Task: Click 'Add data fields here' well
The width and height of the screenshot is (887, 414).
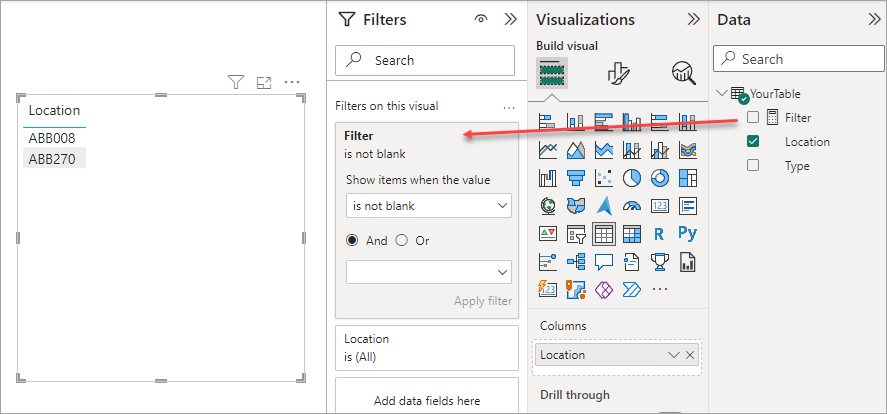Action: pyautogui.click(x=427, y=396)
